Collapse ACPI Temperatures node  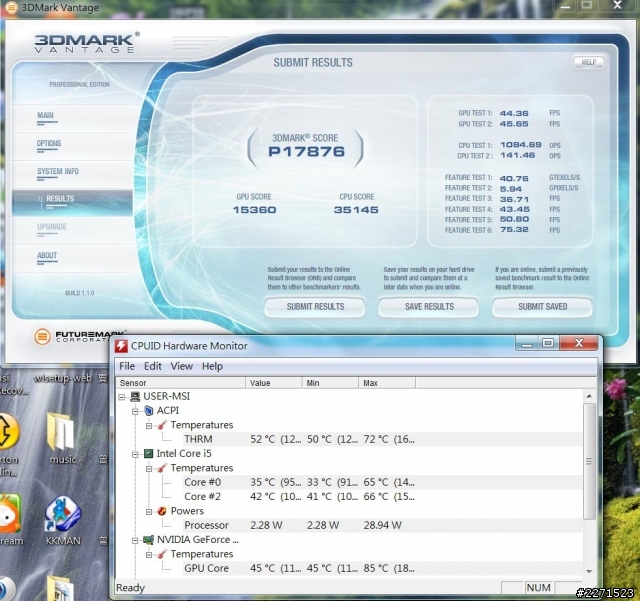click(x=149, y=426)
